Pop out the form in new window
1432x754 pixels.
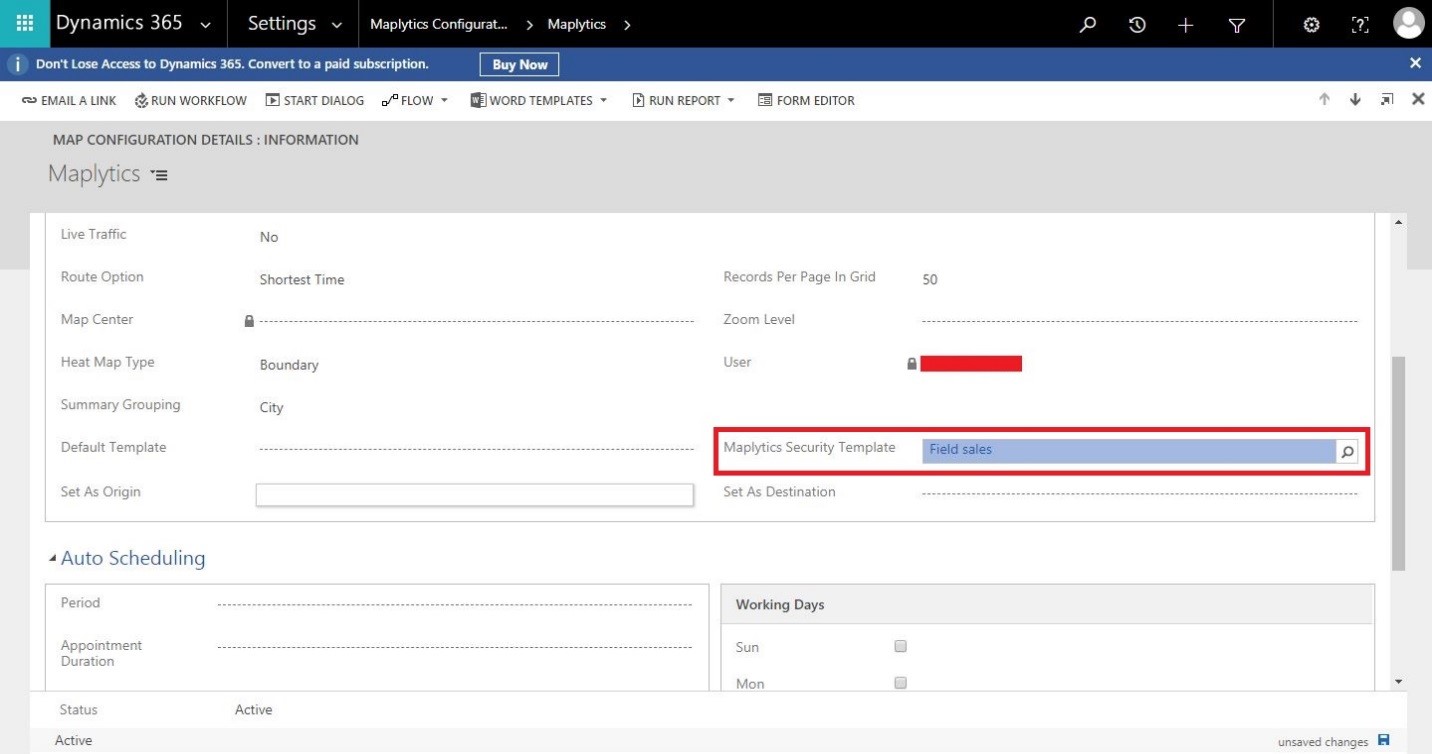tap(1387, 99)
